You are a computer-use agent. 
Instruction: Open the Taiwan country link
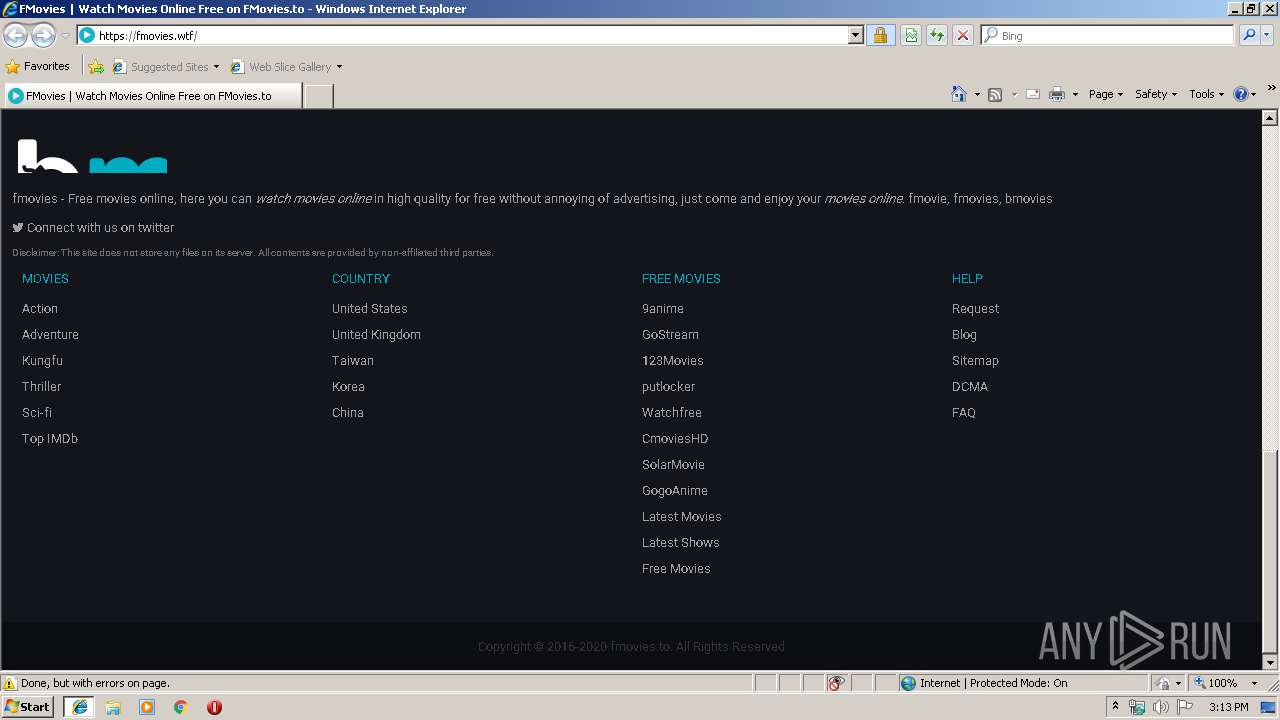click(x=353, y=360)
